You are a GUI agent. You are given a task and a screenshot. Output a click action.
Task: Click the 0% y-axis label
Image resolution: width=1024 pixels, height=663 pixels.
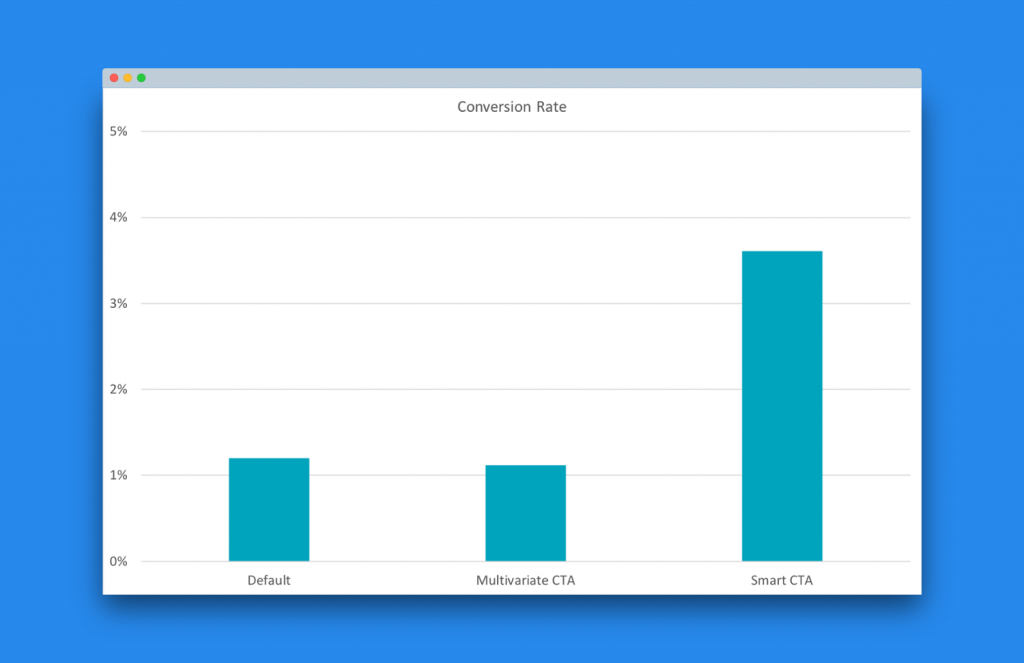click(x=118, y=561)
